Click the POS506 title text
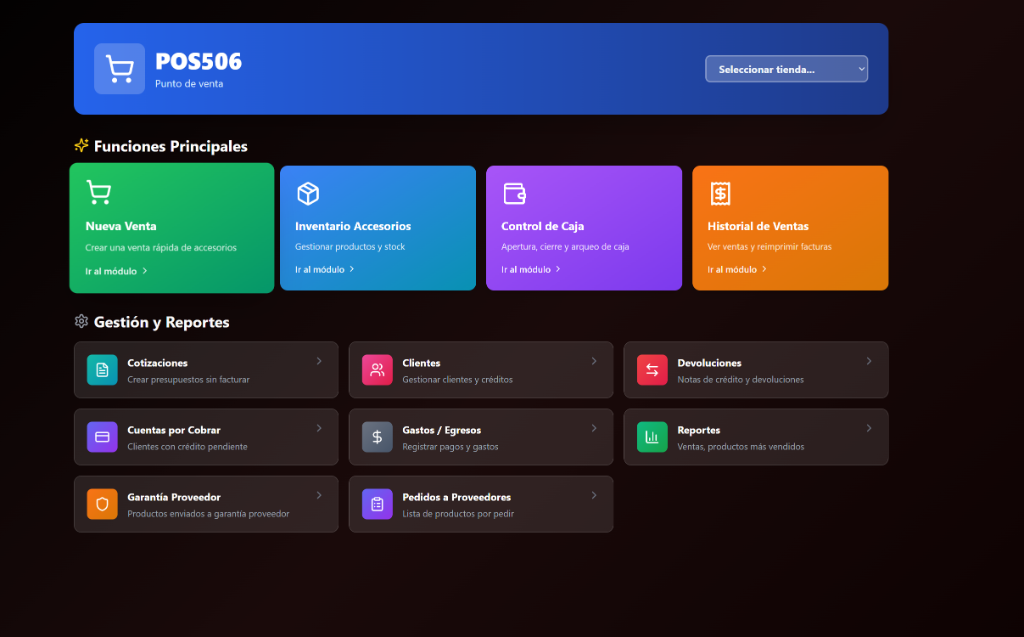Viewport: 1024px width, 637px height. (x=199, y=61)
